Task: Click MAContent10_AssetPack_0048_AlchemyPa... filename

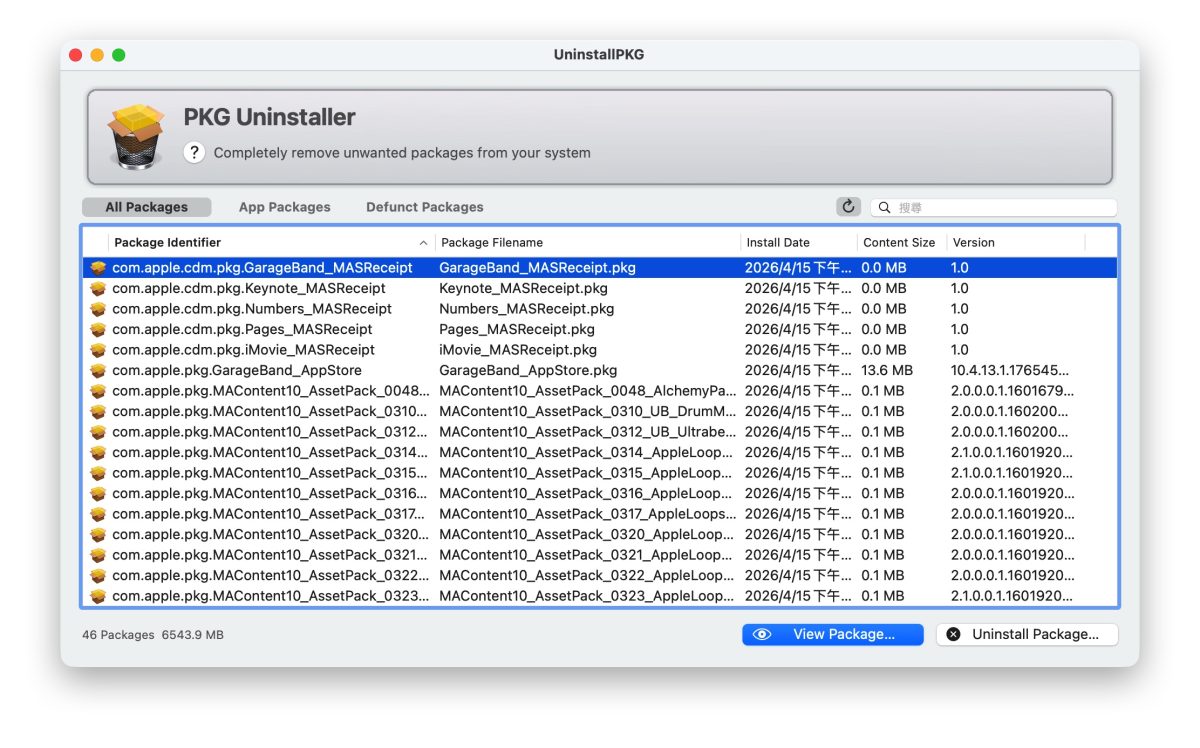Action: pyautogui.click(x=588, y=391)
